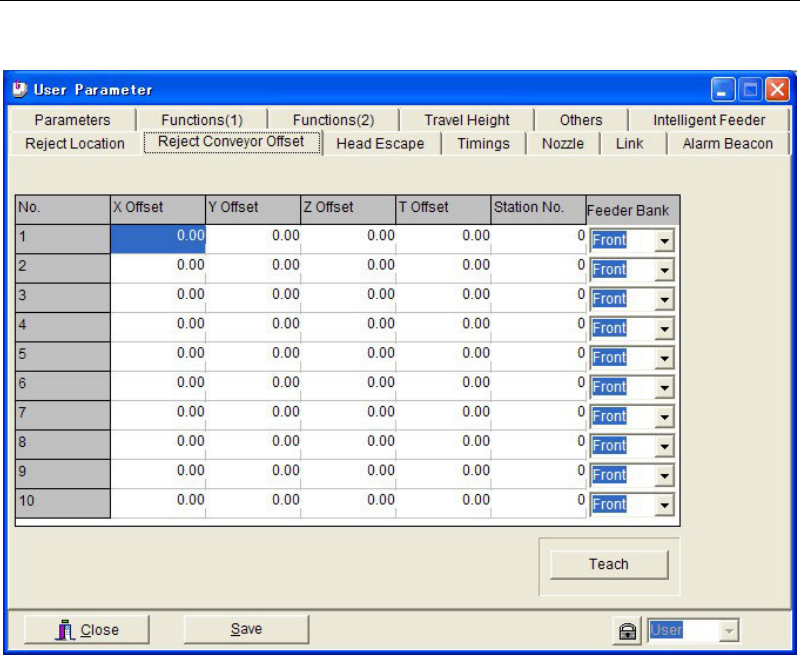The image size is (800, 655).
Task: Expand Feeder Bank dropdown in row 5
Action: pyautogui.click(x=663, y=358)
